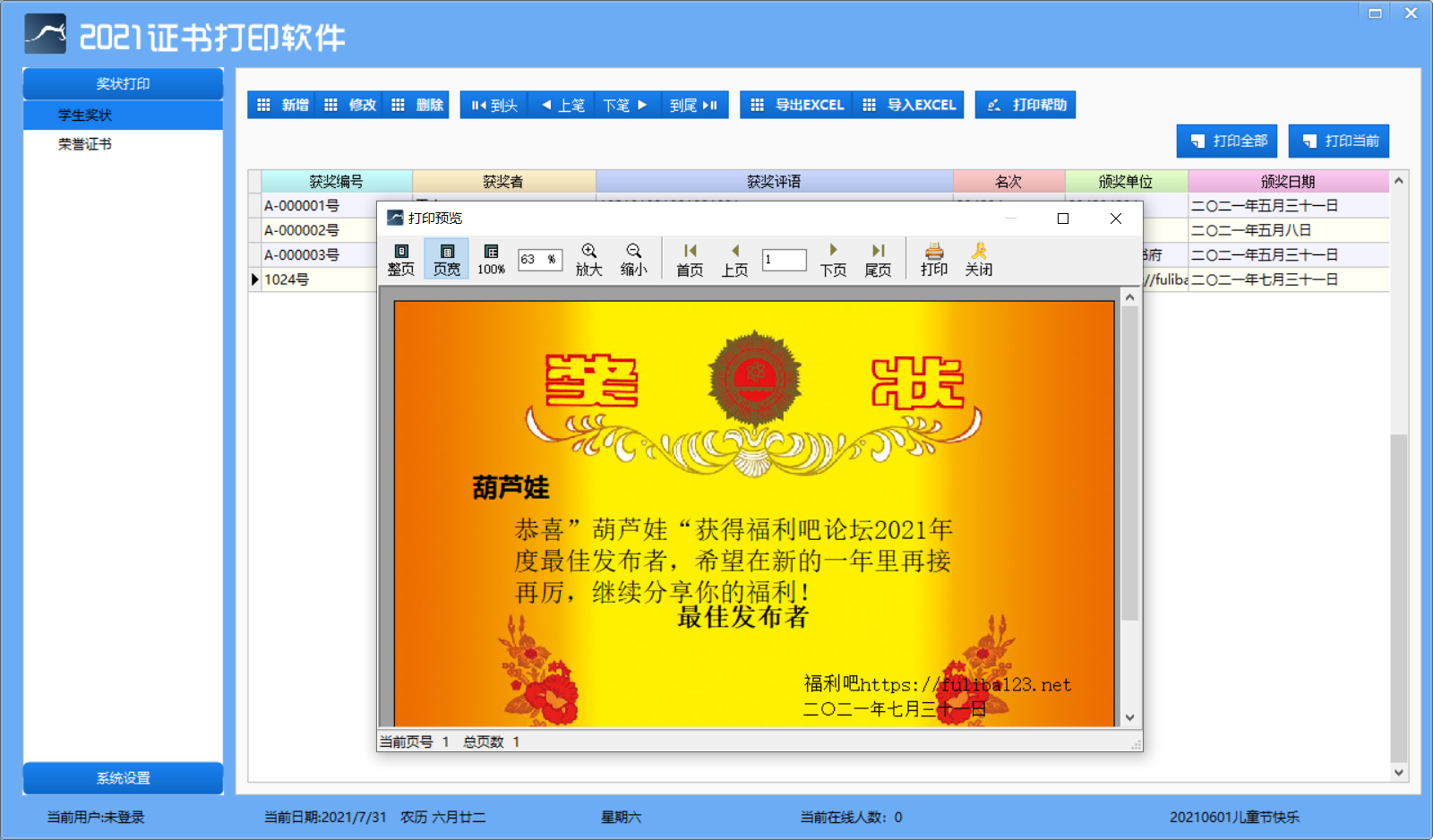Set zoom to 100% in preview toolbar
1433x840 pixels.
click(x=491, y=259)
